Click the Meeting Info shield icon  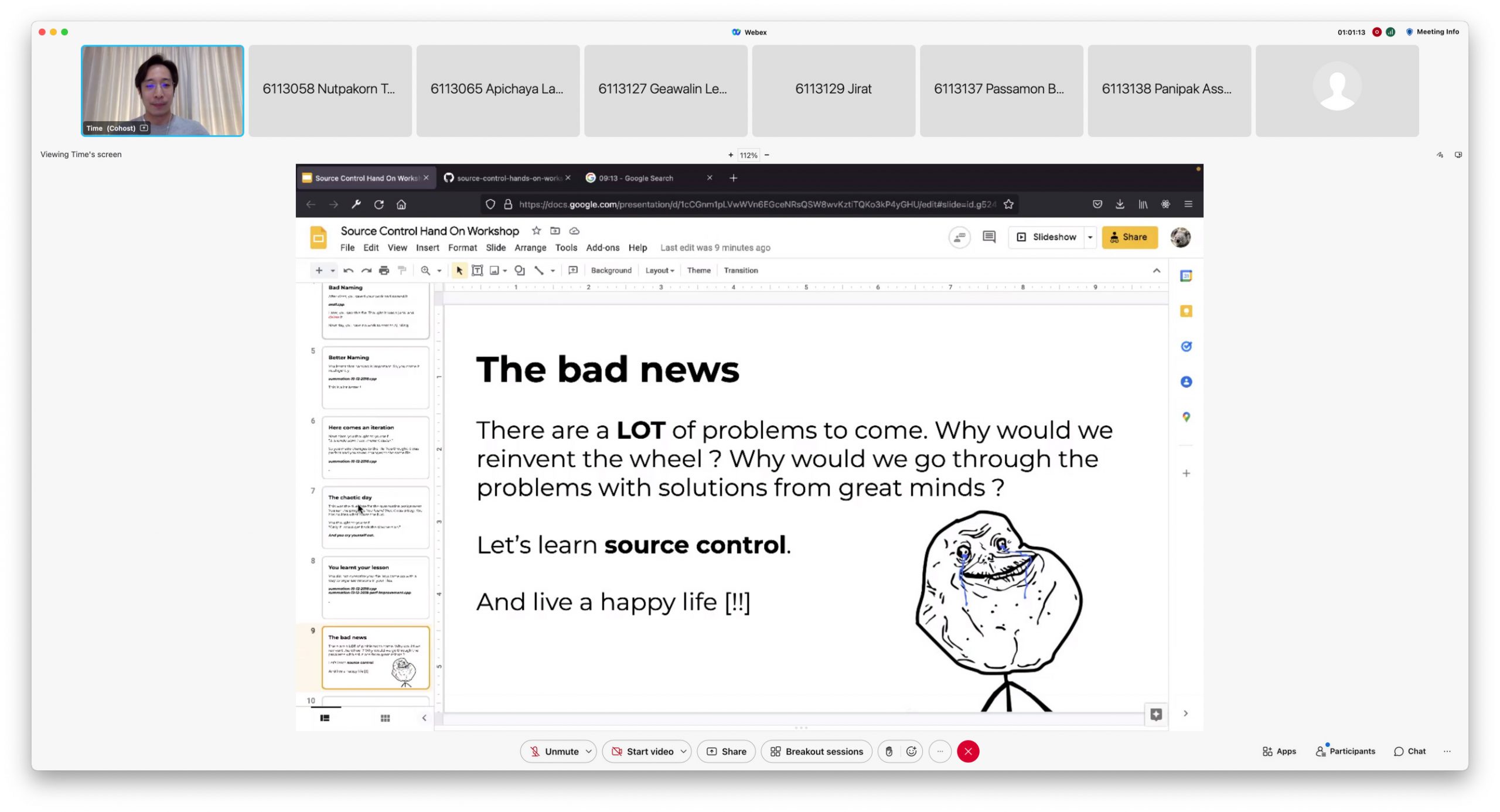tap(1409, 32)
